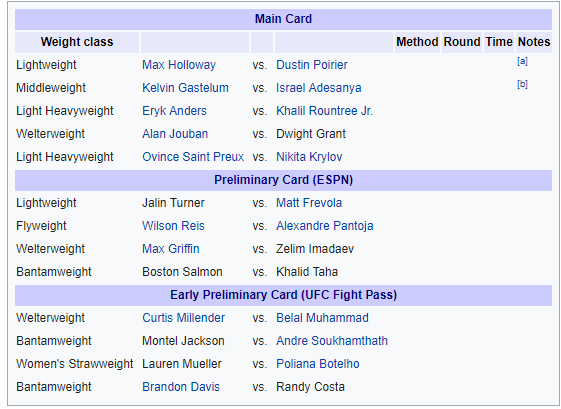Click the Kelvin Gastelum link
561x409 pixels.
185,88
